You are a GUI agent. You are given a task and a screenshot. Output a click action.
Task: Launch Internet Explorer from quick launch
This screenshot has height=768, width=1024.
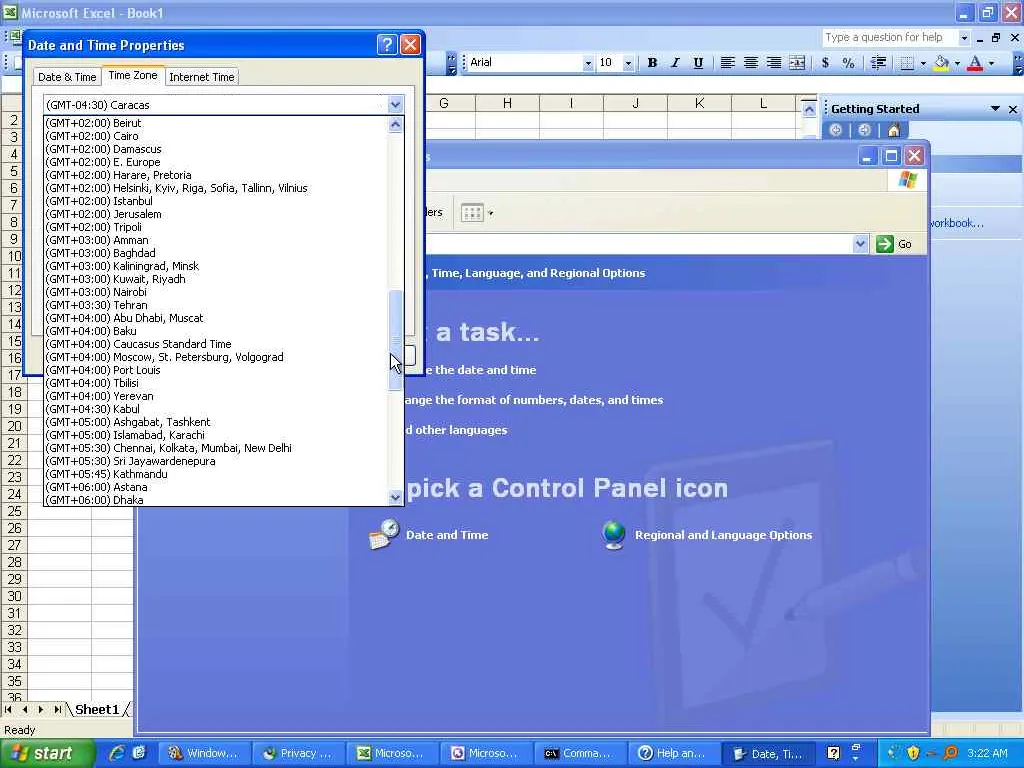(x=117, y=753)
